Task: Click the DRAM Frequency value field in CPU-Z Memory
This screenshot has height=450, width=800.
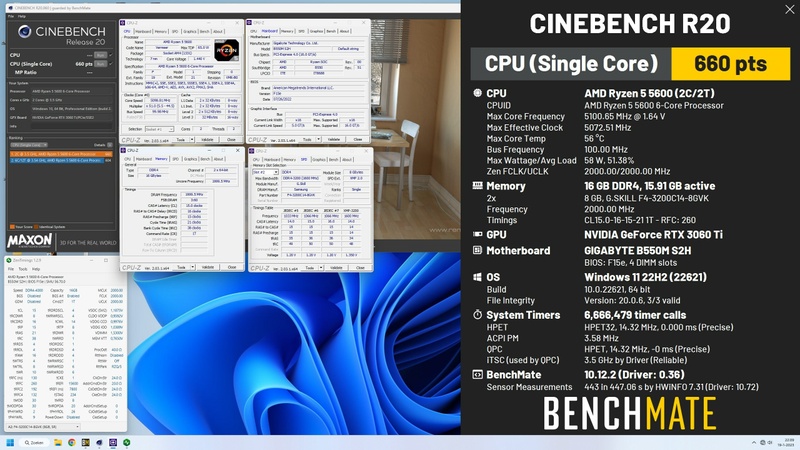Action: click(194, 194)
